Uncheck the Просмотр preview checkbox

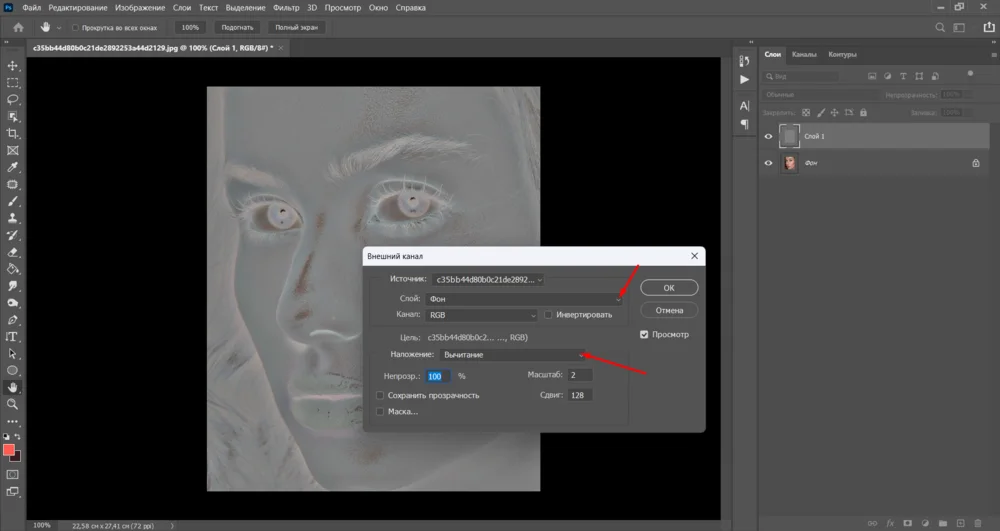[x=645, y=335]
